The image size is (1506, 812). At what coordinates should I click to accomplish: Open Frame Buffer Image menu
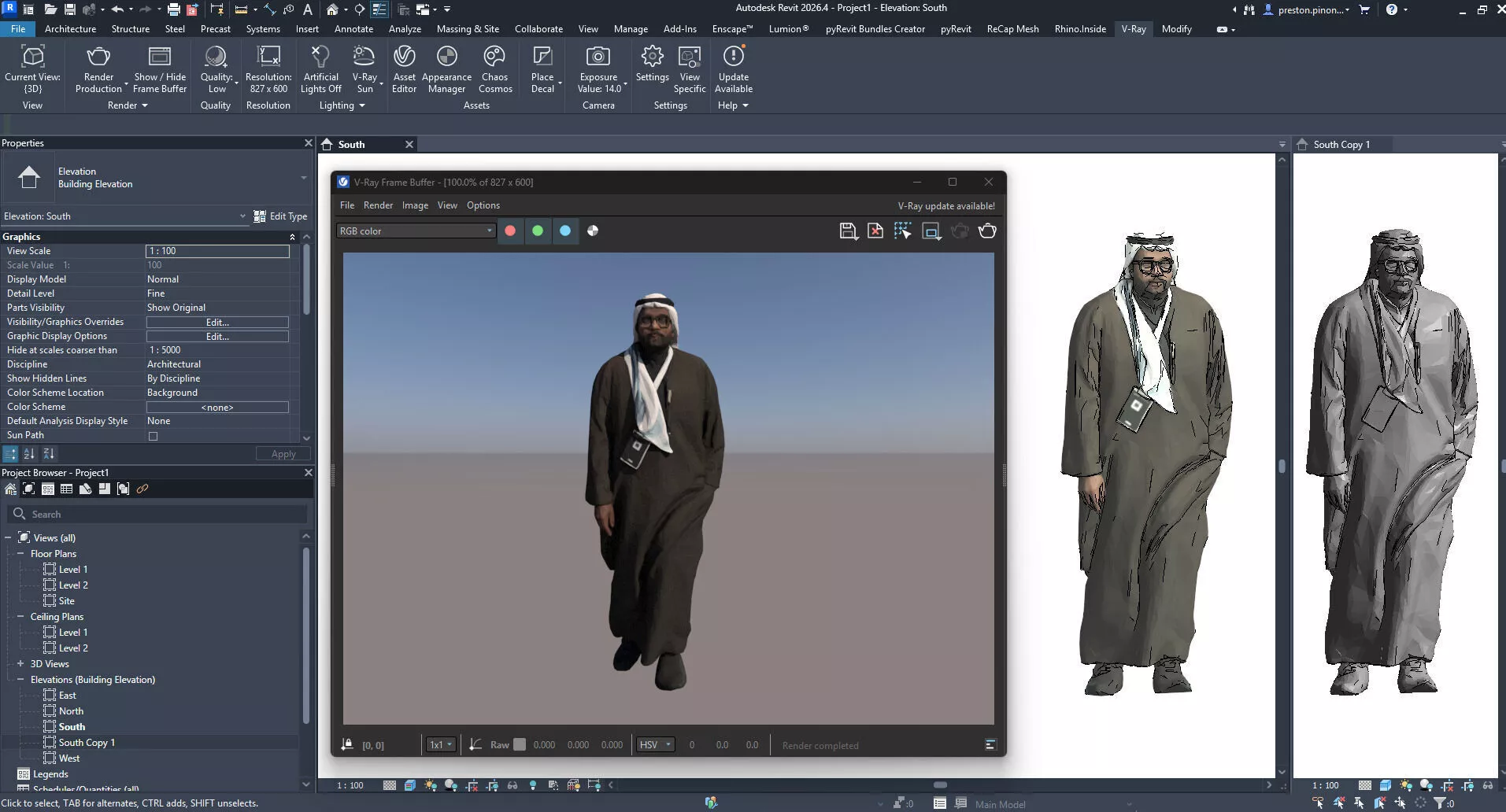pos(415,205)
